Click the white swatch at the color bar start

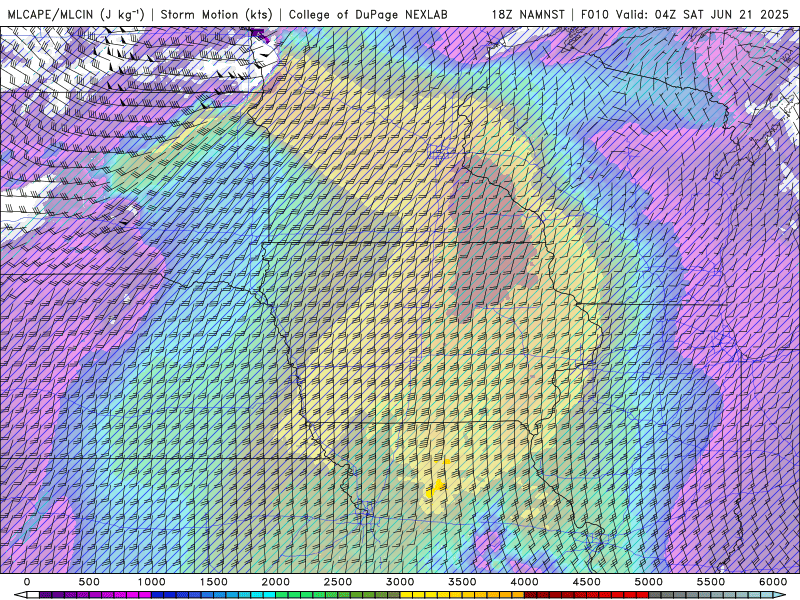(x=33, y=595)
